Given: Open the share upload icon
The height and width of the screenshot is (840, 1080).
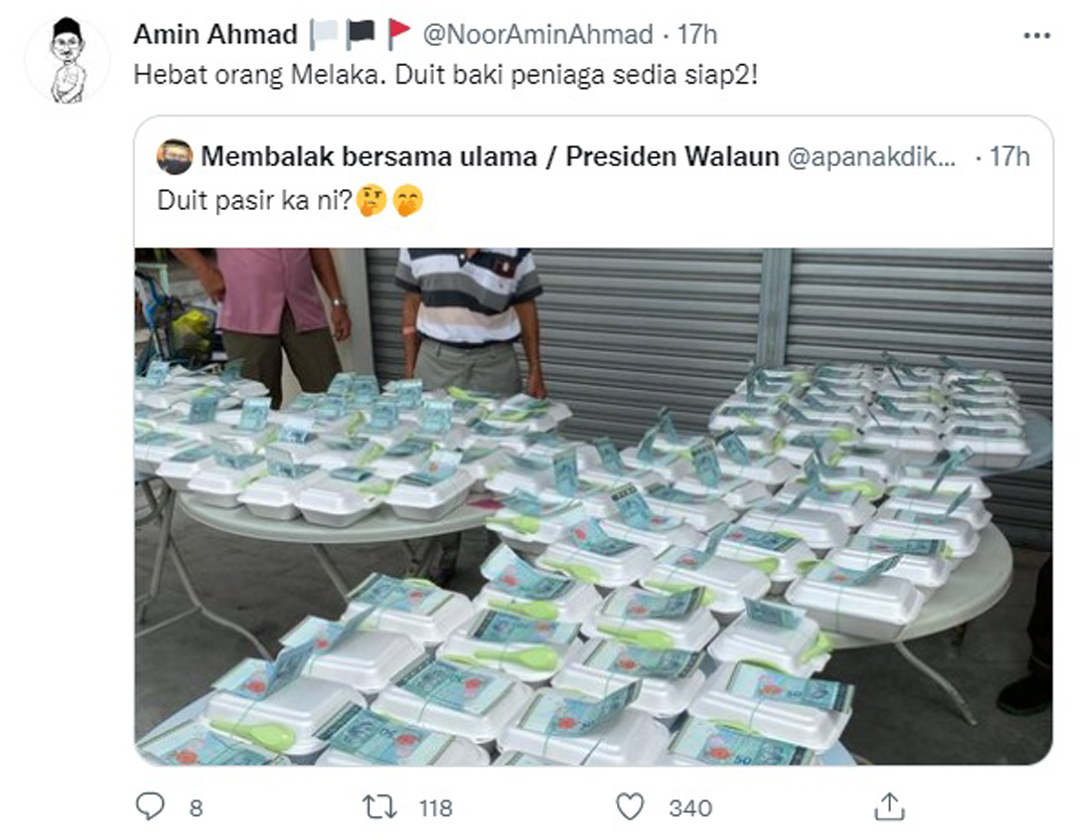Looking at the screenshot, I should (889, 806).
